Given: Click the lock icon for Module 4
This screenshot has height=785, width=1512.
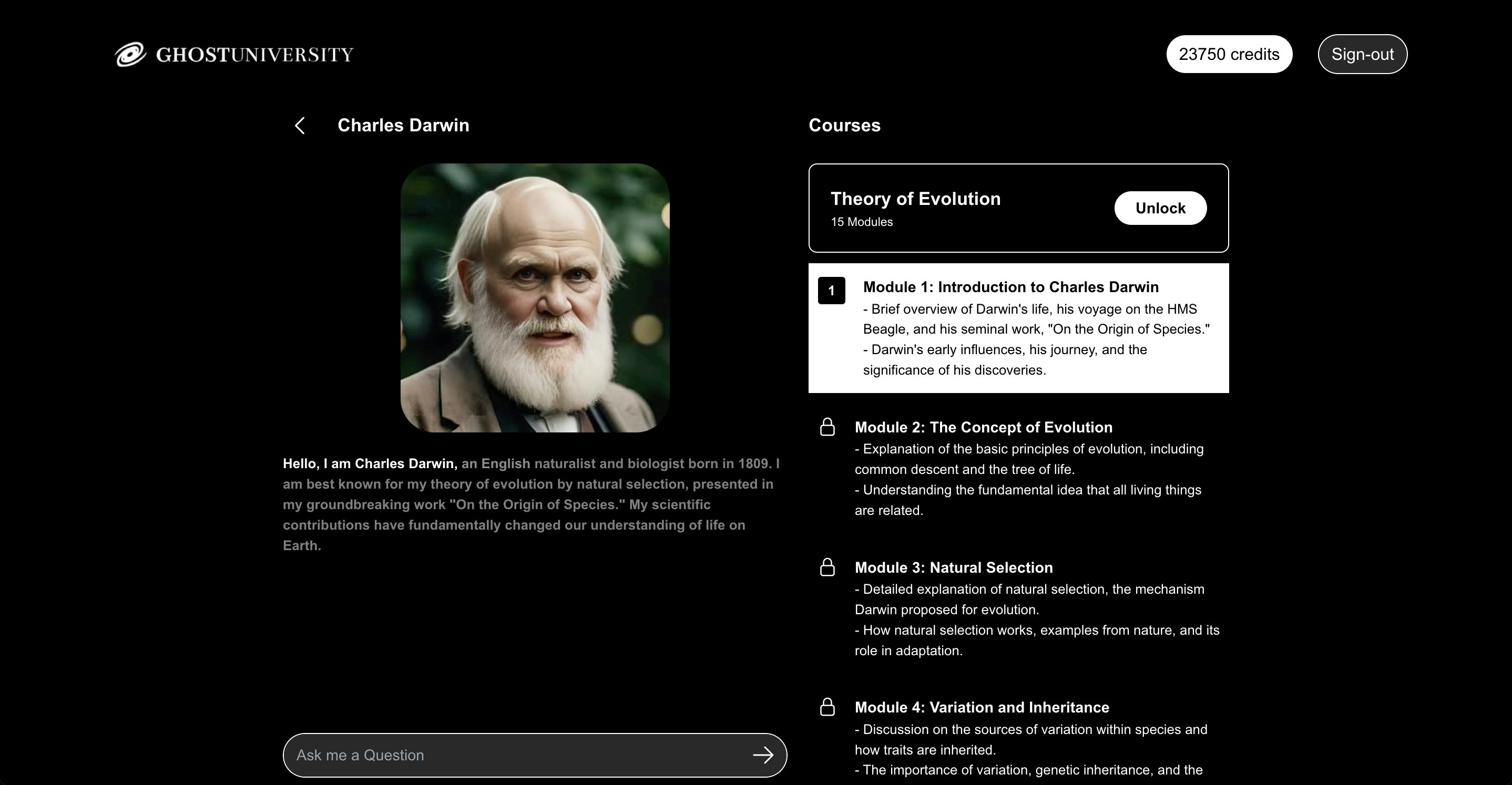Looking at the screenshot, I should coord(827,707).
